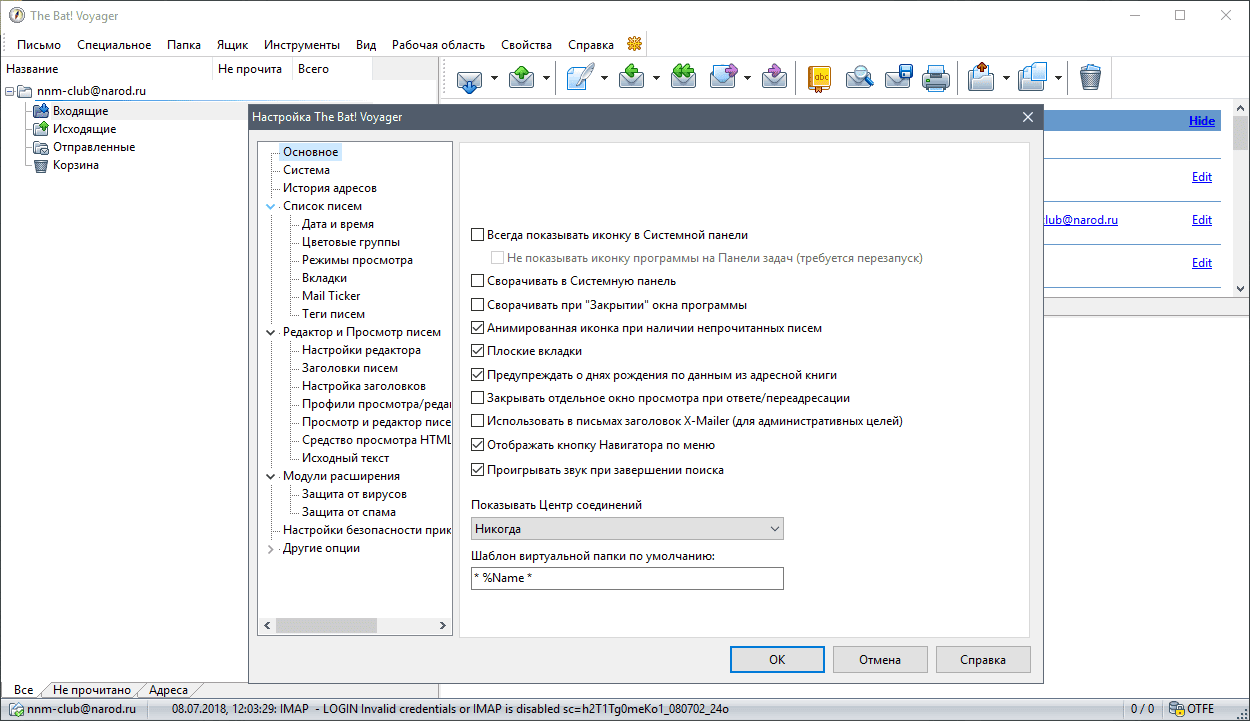Click the settings tree horizontal scrollbar thumb

[326, 626]
